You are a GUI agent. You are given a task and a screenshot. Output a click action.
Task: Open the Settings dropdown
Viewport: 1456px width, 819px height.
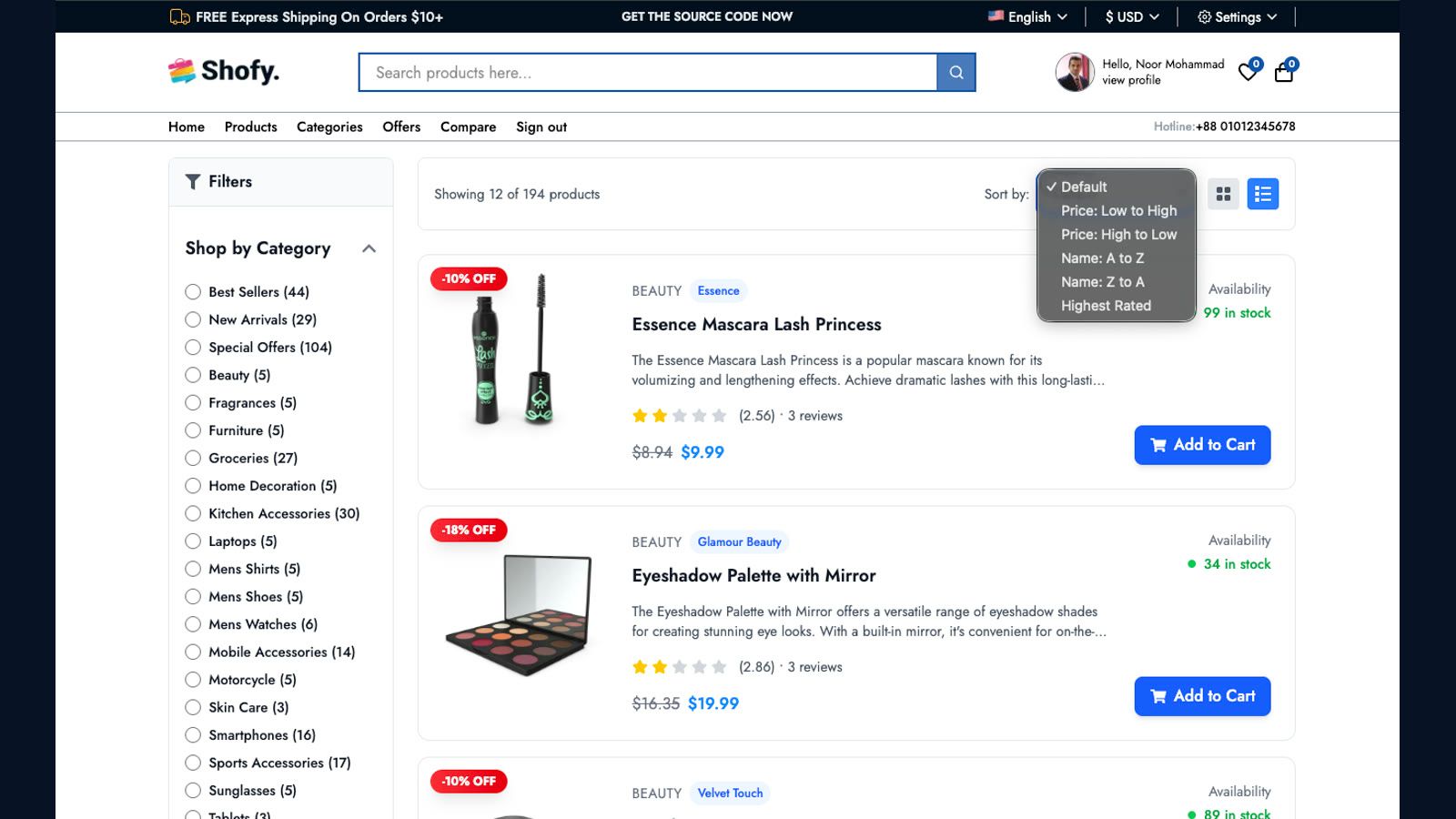1237,16
